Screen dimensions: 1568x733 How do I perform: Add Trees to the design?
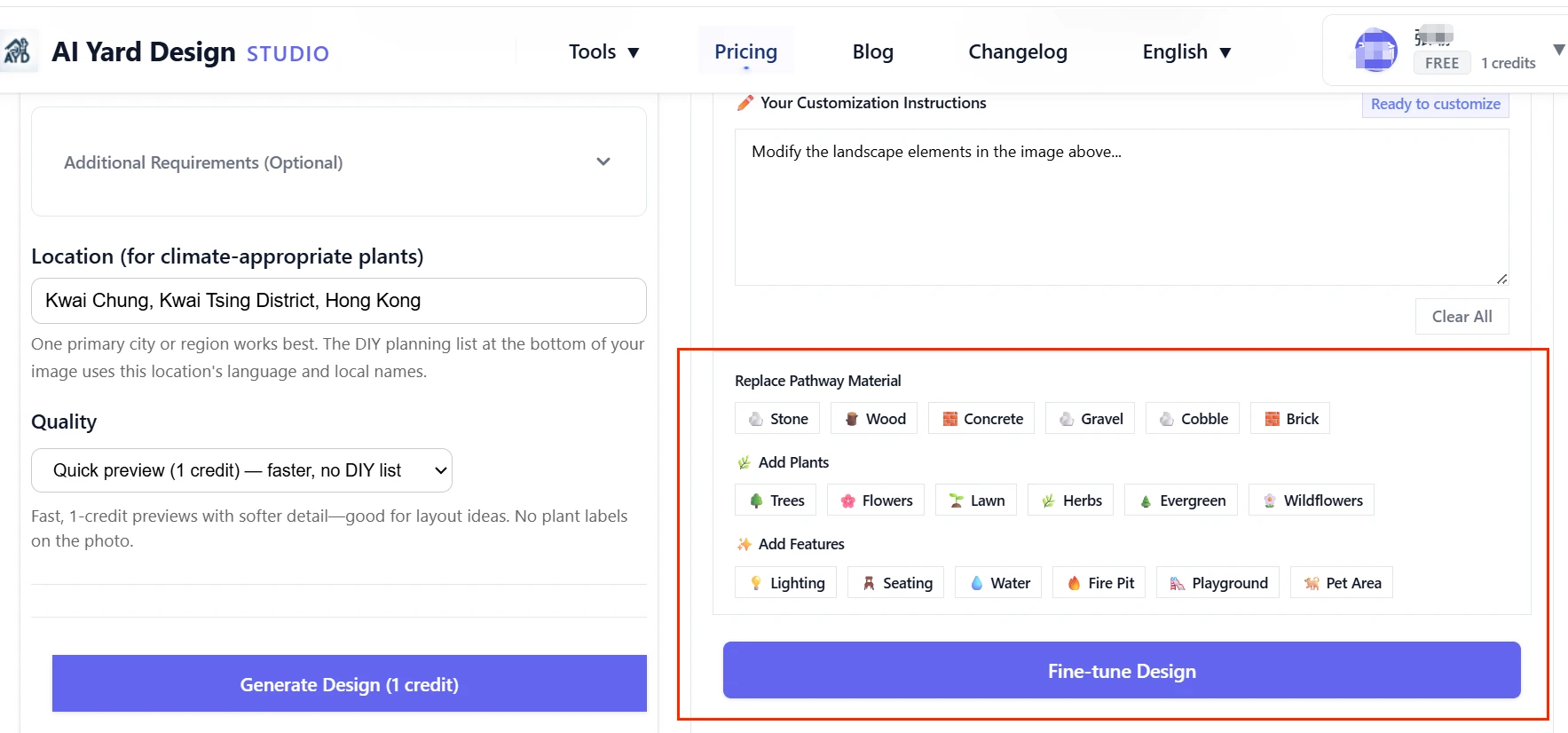point(776,500)
